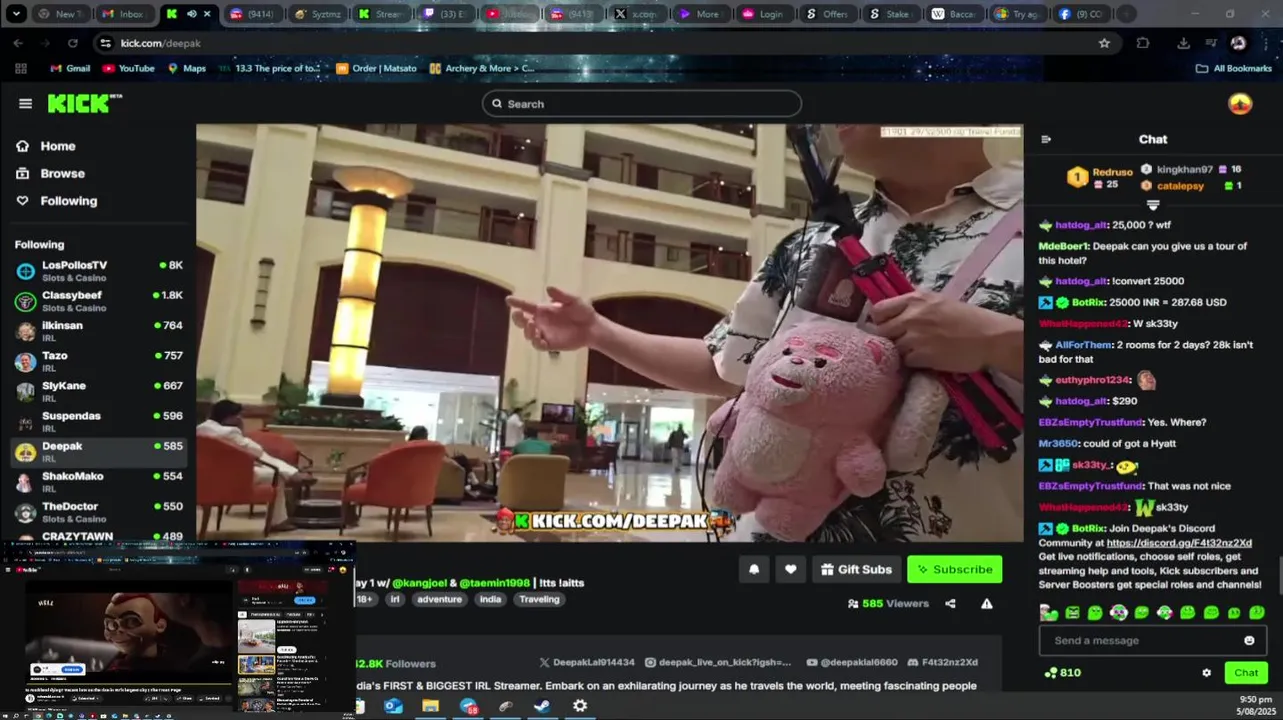Click the first emote in the chat emote row

coord(1048,612)
